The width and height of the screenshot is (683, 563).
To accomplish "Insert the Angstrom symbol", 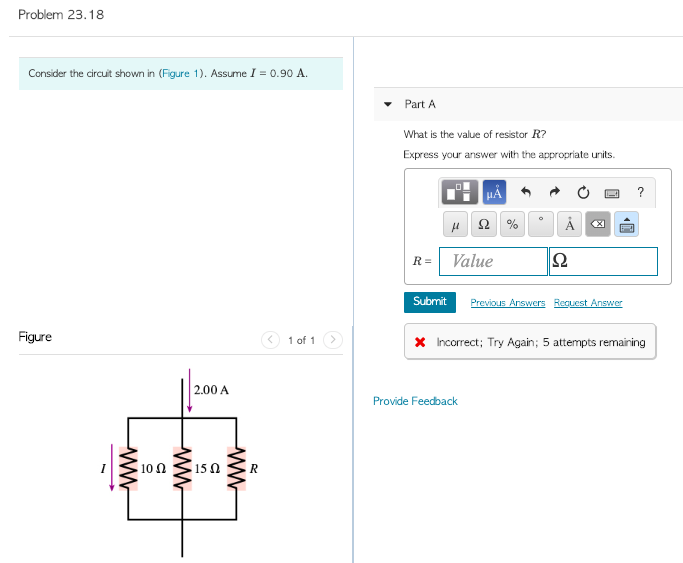I will coord(569,224).
